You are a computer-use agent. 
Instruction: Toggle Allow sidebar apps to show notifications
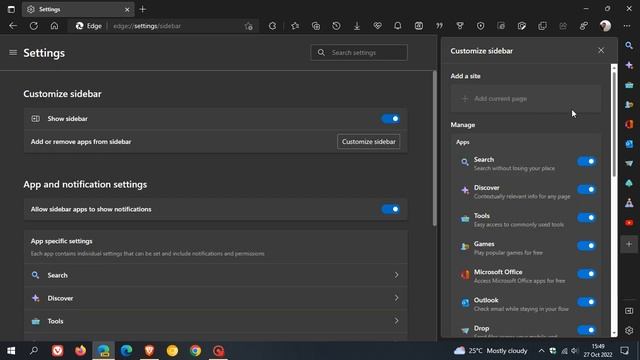coord(391,209)
